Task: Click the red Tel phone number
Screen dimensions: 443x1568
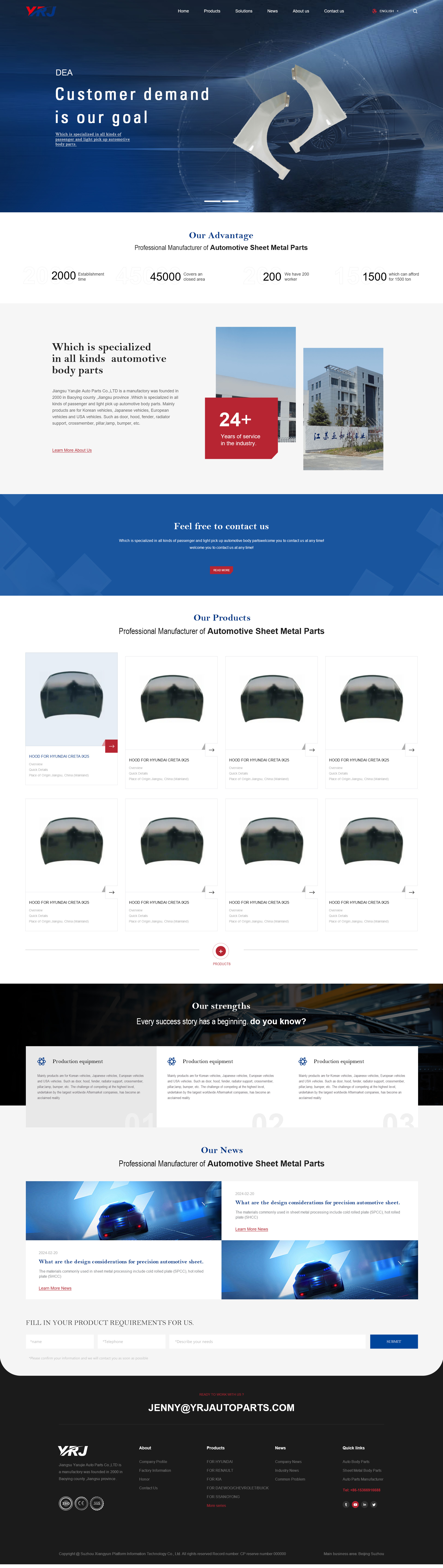Action: [x=362, y=1490]
